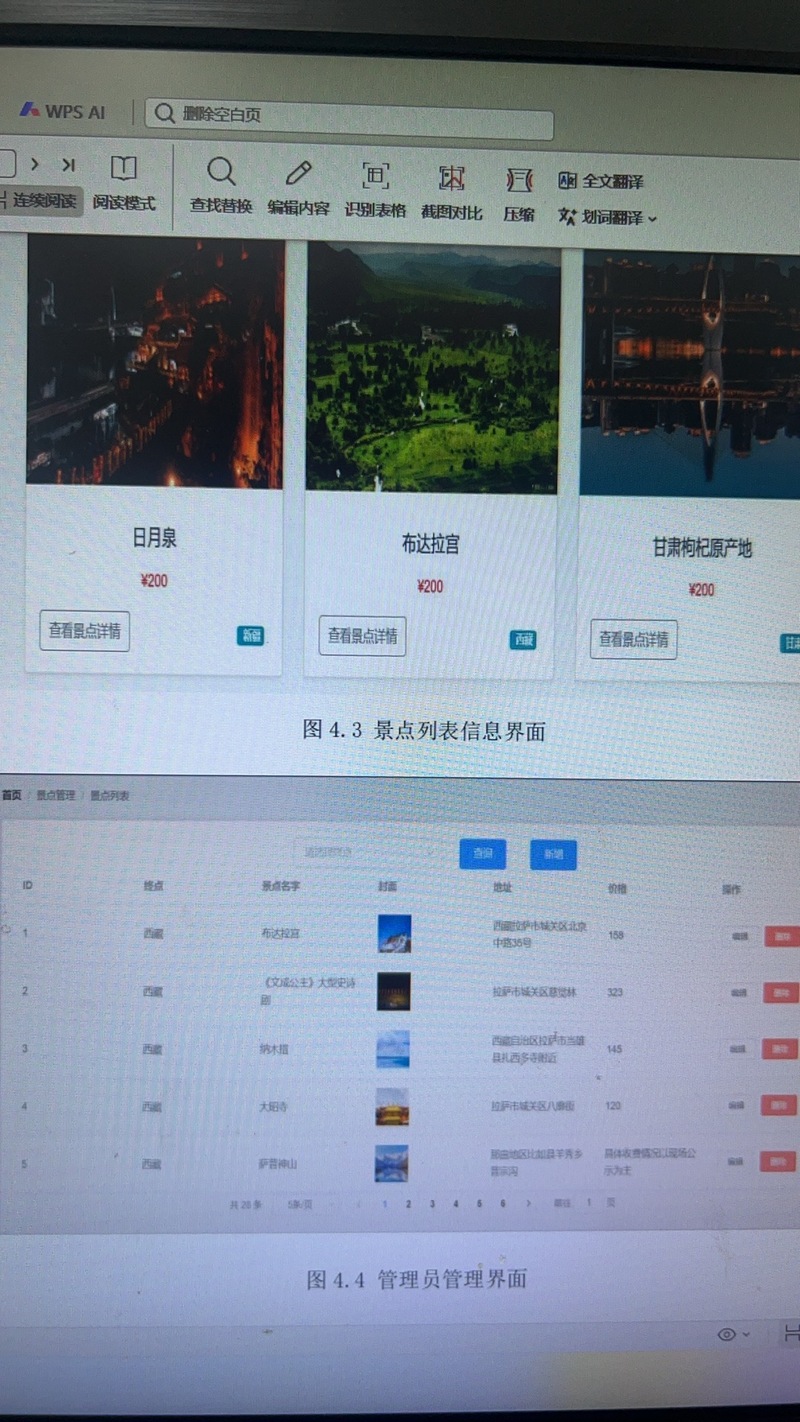Click the 《文成公主》大型史诗剧 name cell
This screenshot has height=1422, width=800.
pyautogui.click(x=307, y=991)
